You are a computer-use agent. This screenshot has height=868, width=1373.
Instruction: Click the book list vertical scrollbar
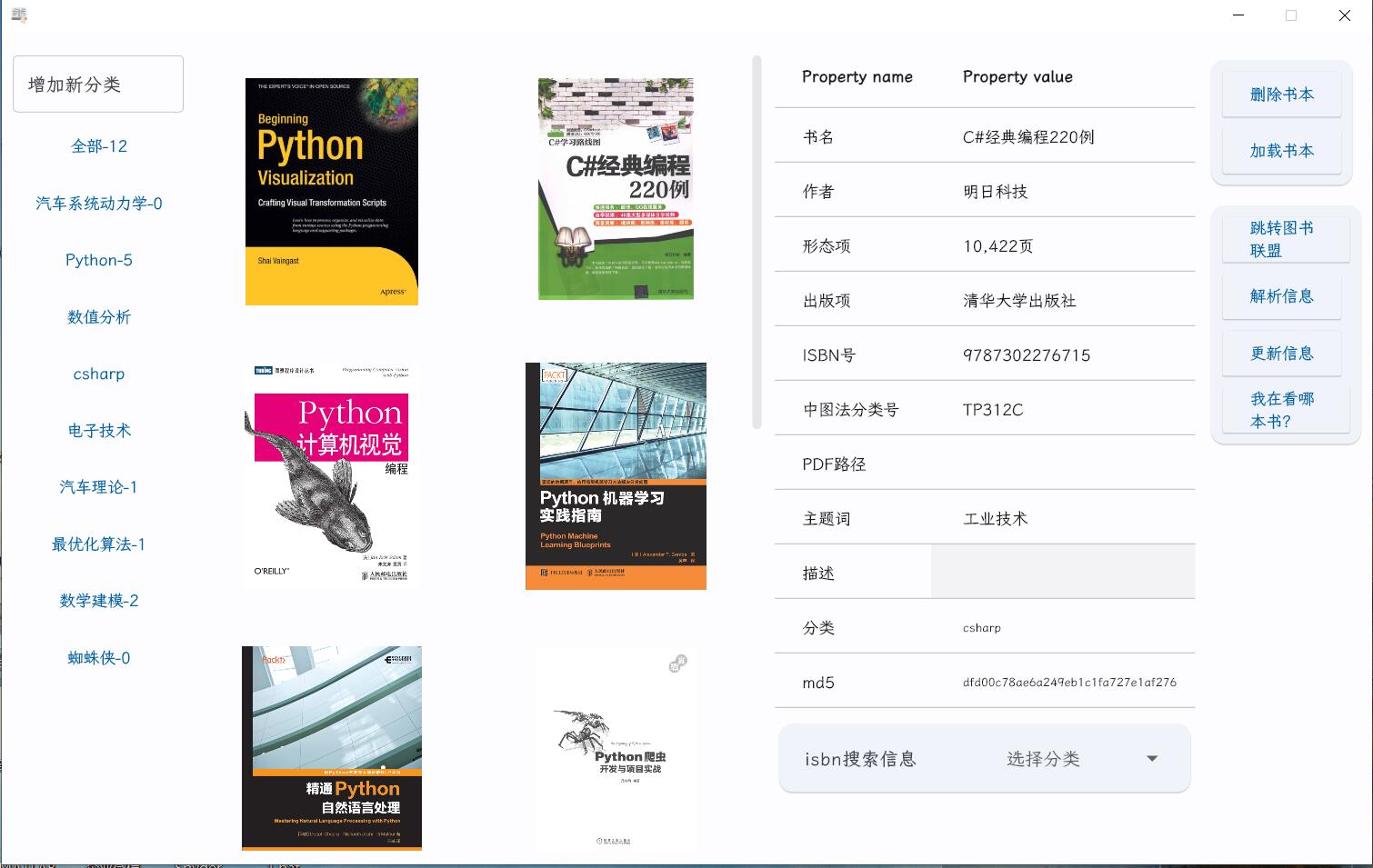757,242
